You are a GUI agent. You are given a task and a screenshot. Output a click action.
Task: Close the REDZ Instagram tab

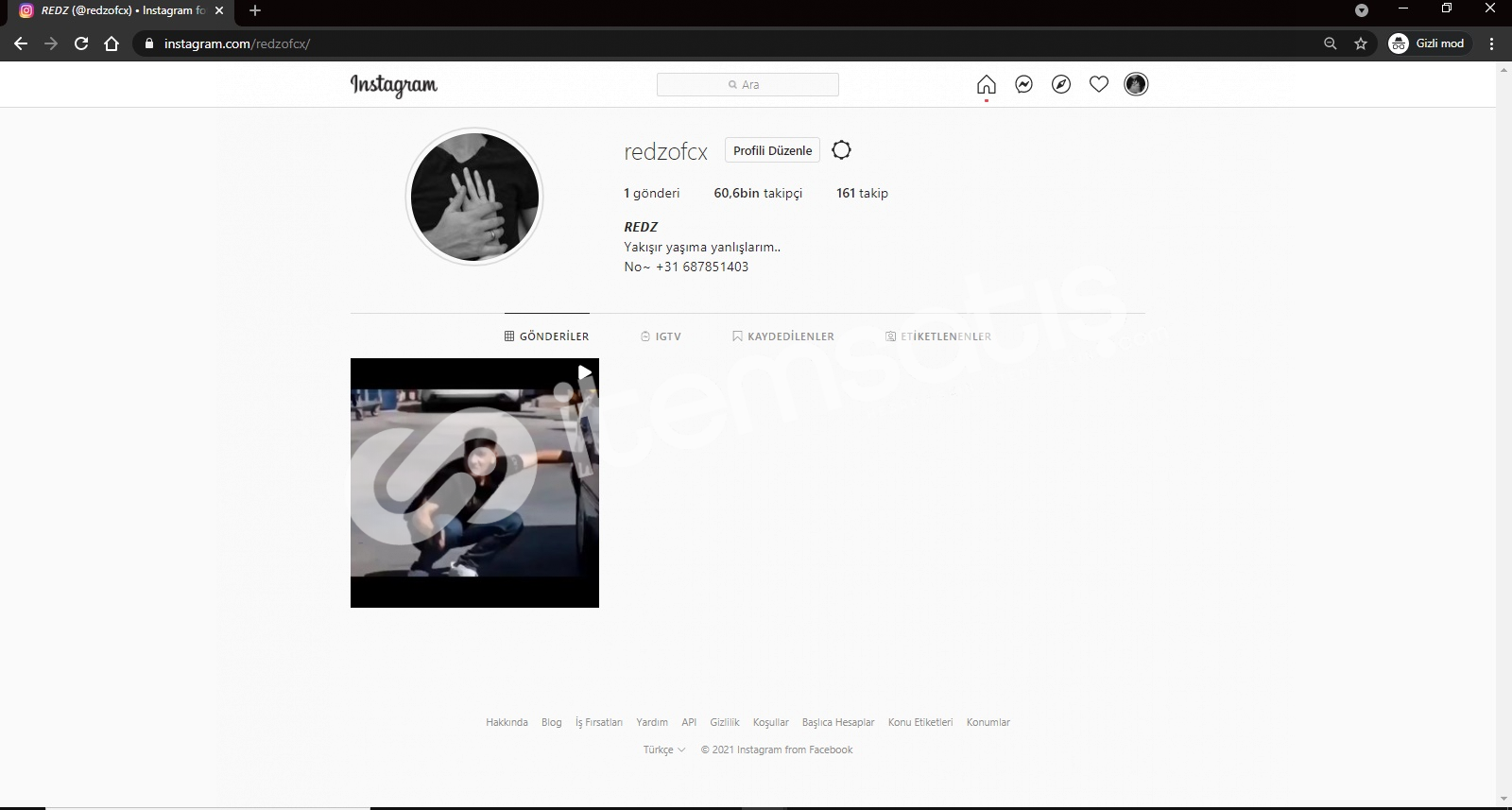(219, 10)
